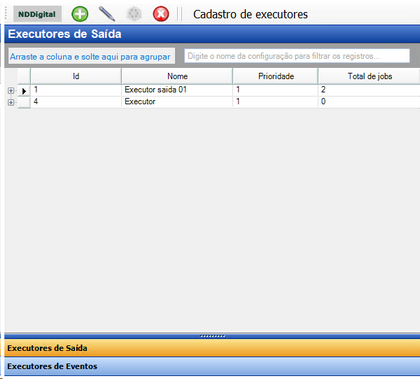Screen dimensions: 420x379
Task: Select row via current-row arrow indicator
Action: (24, 91)
